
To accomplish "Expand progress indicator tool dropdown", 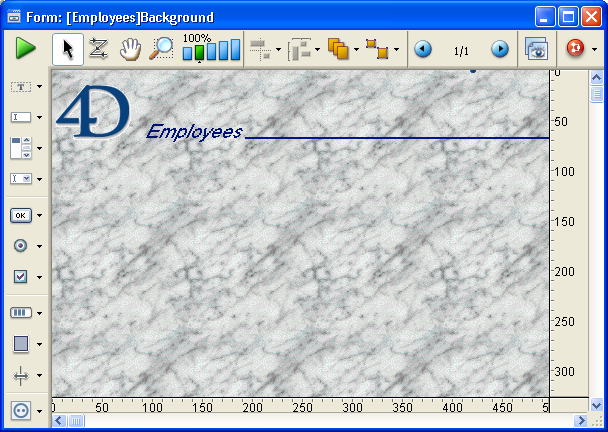I will (x=40, y=313).
